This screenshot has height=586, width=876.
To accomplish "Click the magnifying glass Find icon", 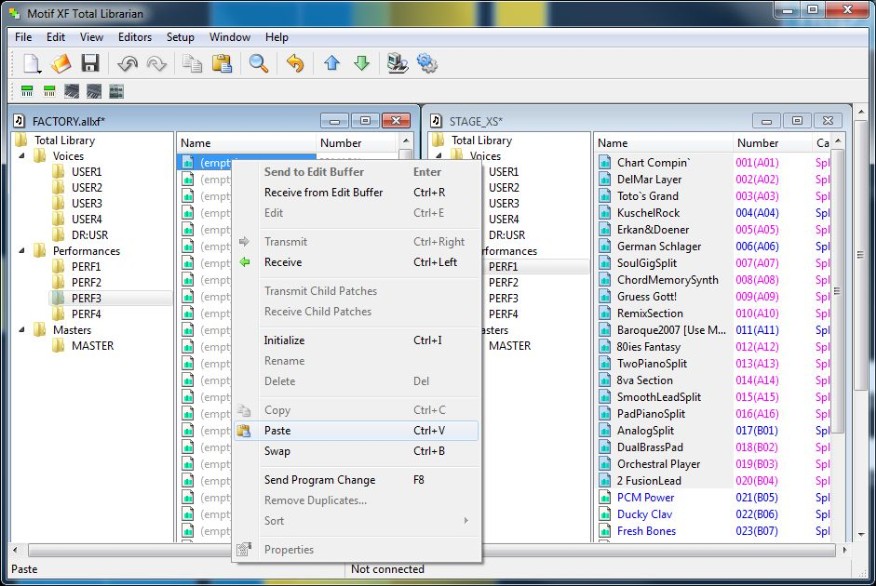I will 258,64.
